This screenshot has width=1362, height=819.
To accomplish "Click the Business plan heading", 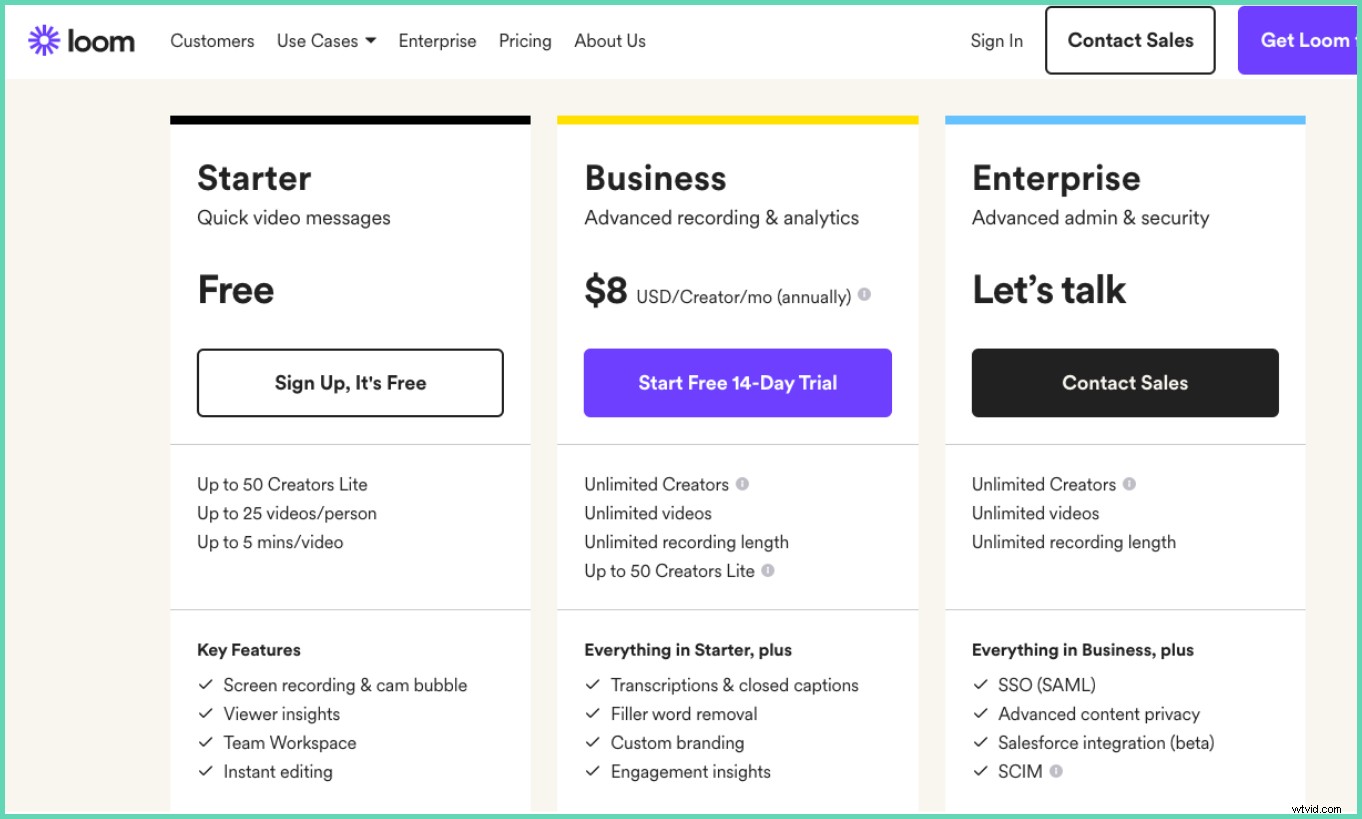I will coord(655,178).
